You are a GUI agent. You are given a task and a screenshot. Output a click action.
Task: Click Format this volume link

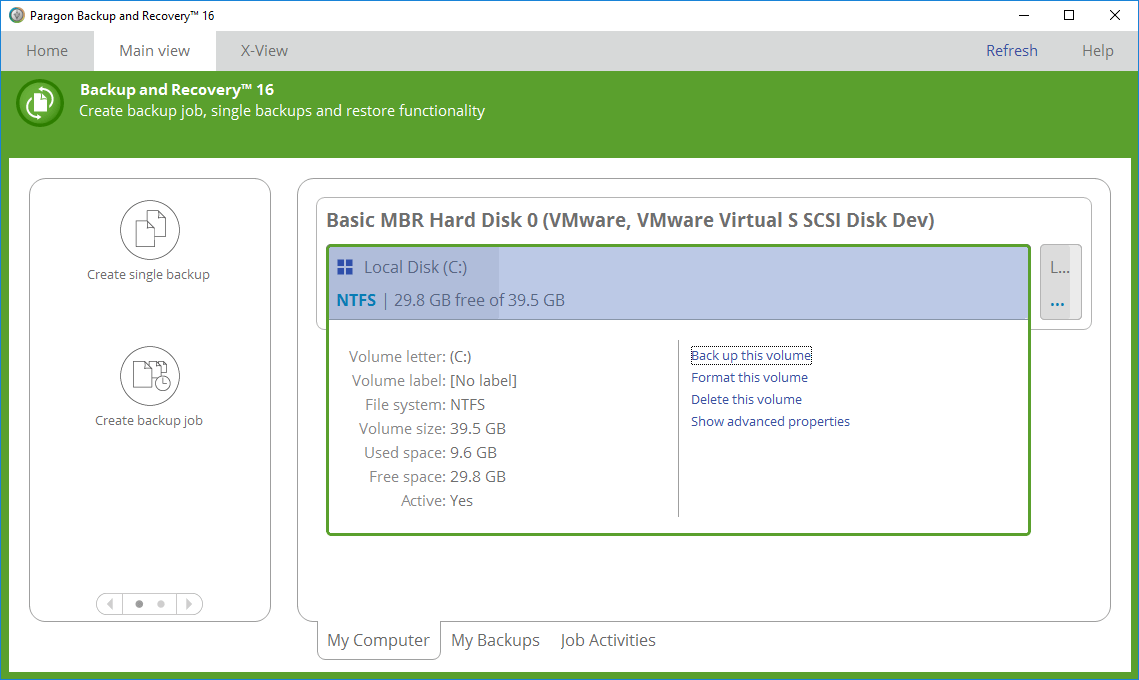(x=749, y=377)
